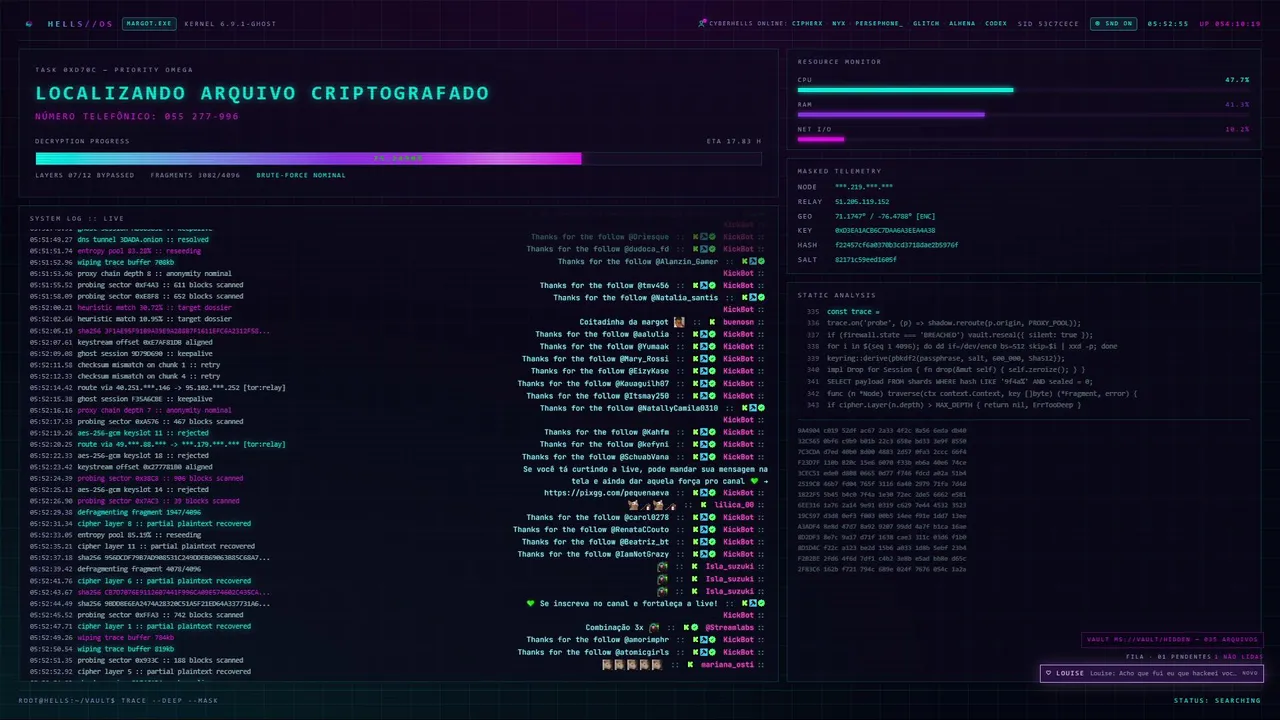1280x720 pixels.
Task: Select online user CODEX
Action: pyautogui.click(x=996, y=23)
